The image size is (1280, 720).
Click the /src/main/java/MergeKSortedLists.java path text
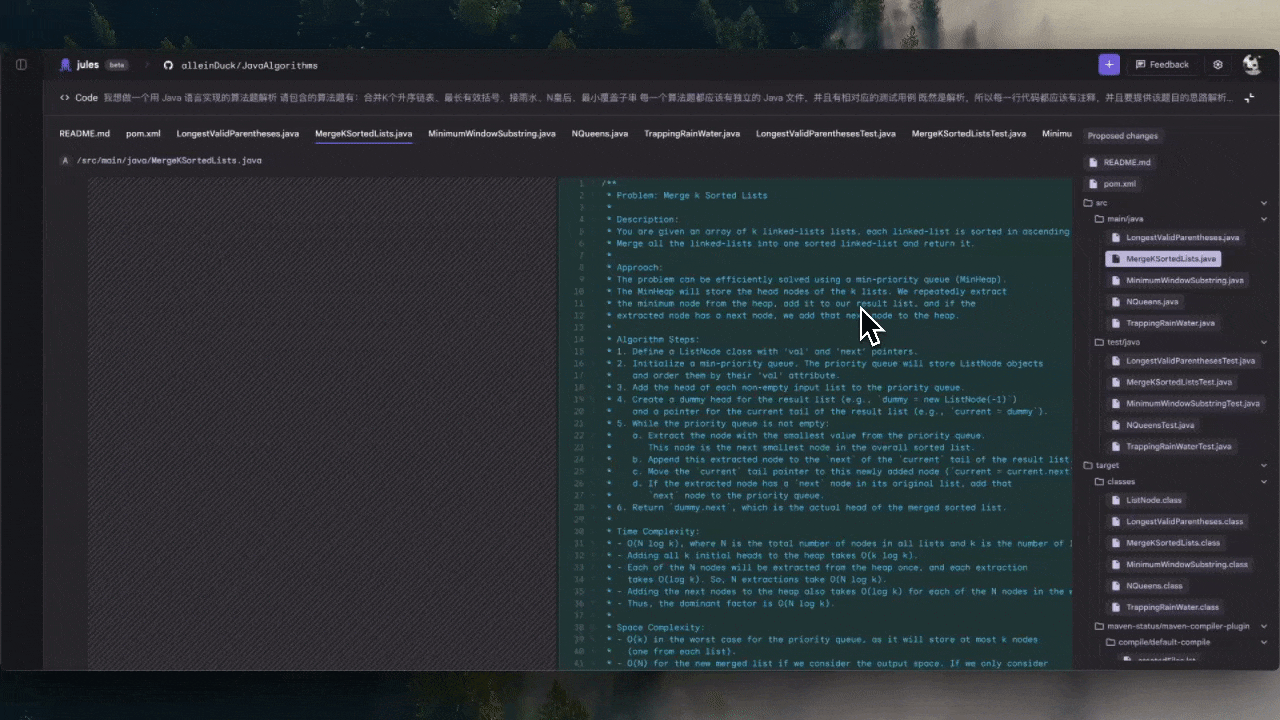click(x=169, y=160)
